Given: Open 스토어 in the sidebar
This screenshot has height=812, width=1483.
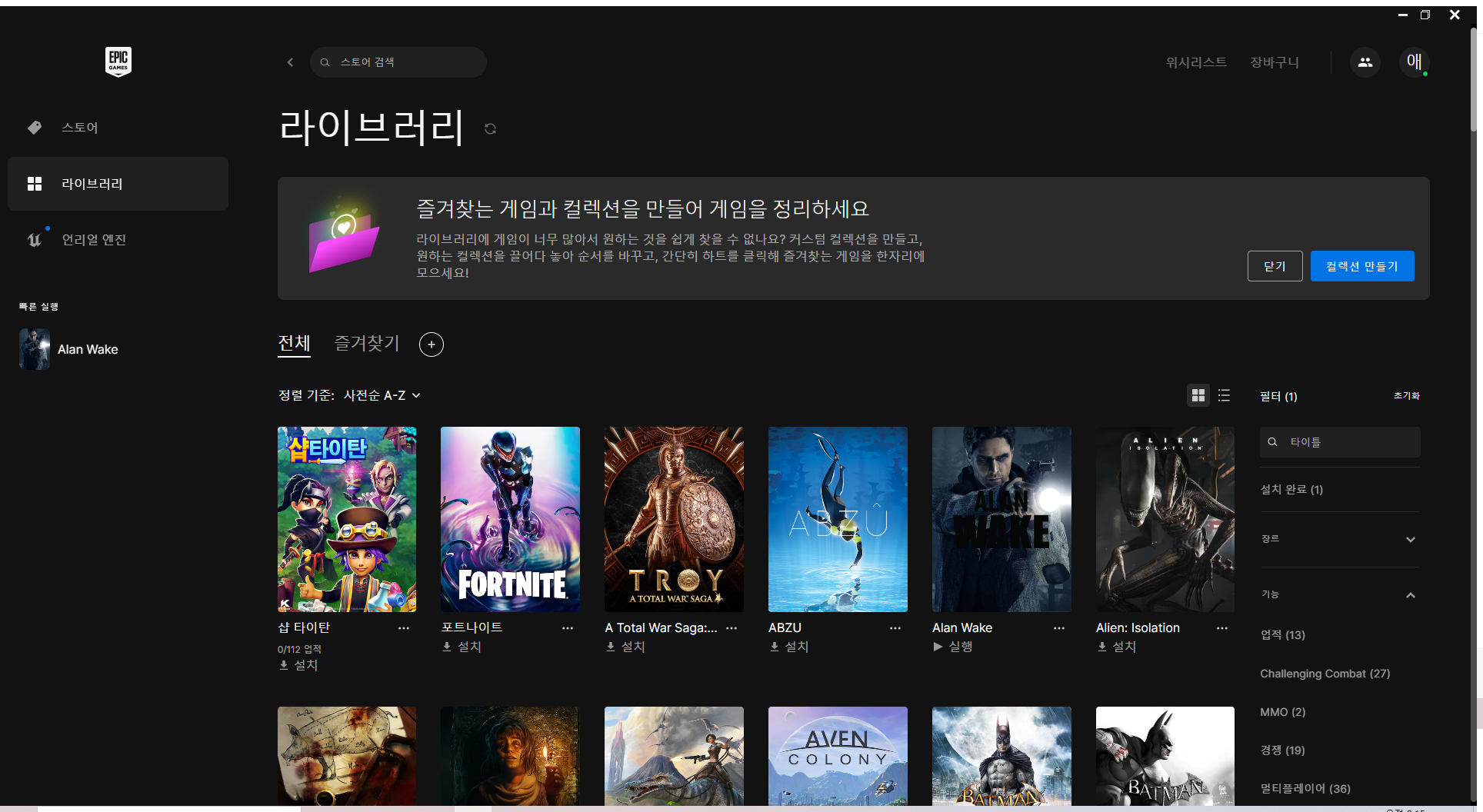Looking at the screenshot, I should (118, 128).
